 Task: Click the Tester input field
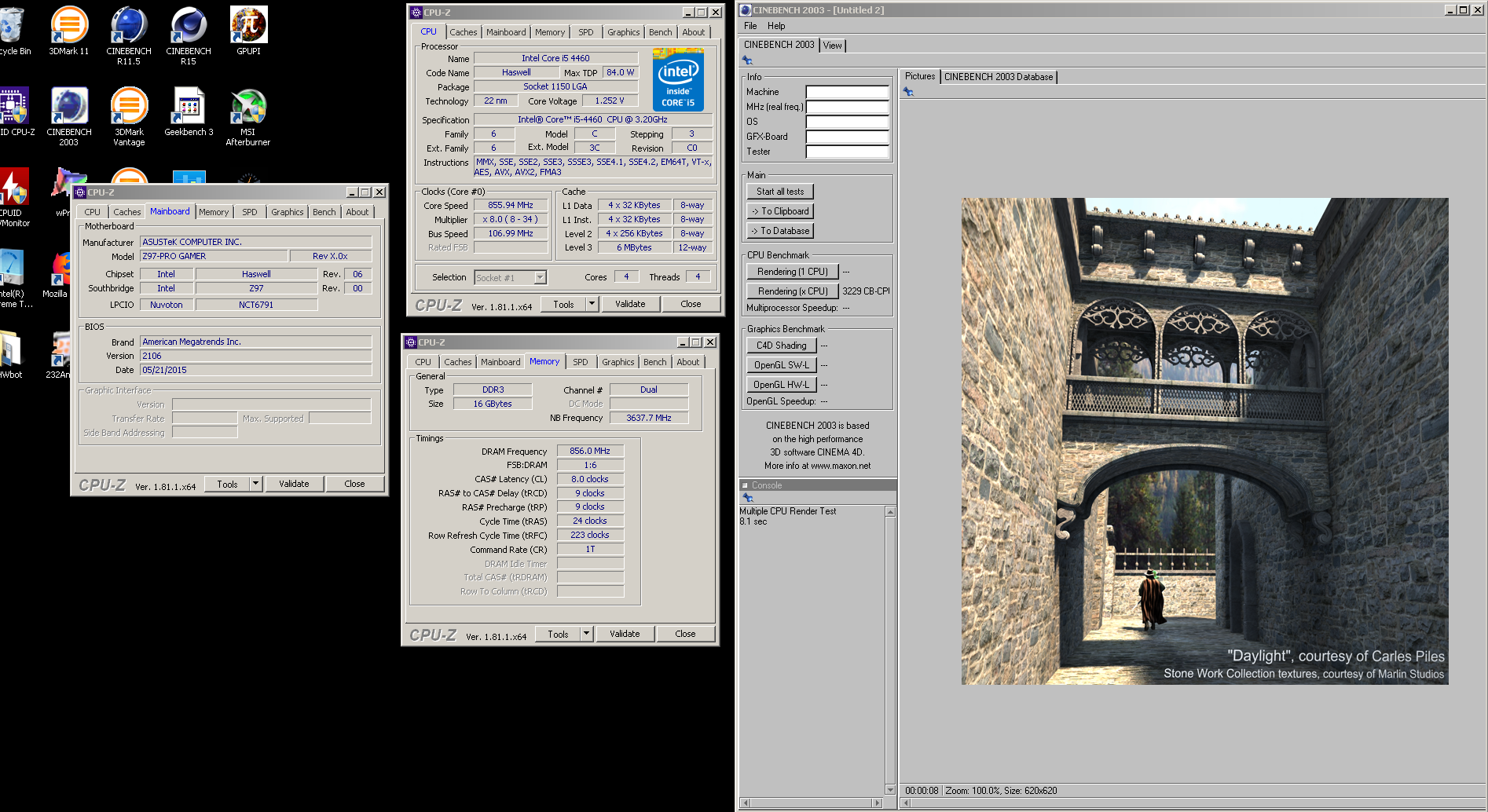point(847,152)
